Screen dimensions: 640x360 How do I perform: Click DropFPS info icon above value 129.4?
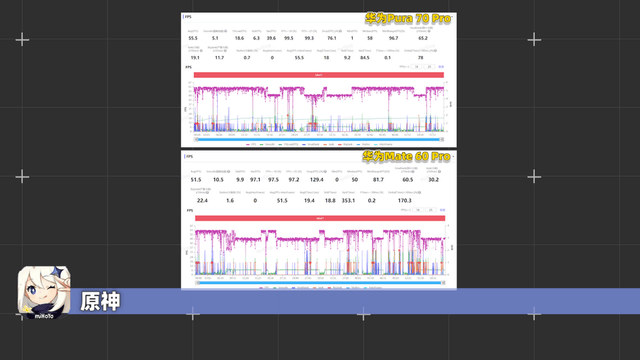325,171
